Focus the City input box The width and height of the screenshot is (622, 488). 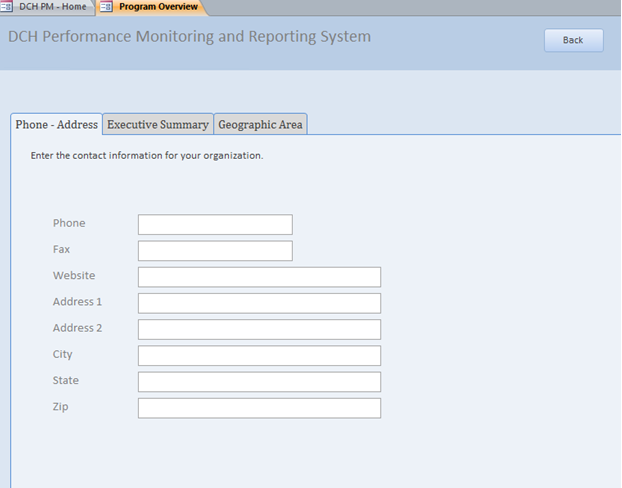click(x=259, y=356)
